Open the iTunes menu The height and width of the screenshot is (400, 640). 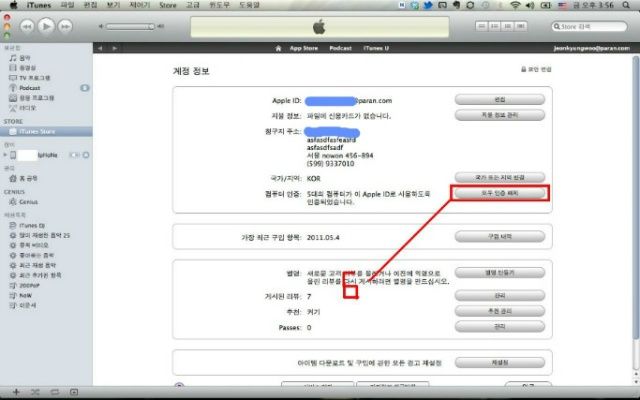[39, 5]
